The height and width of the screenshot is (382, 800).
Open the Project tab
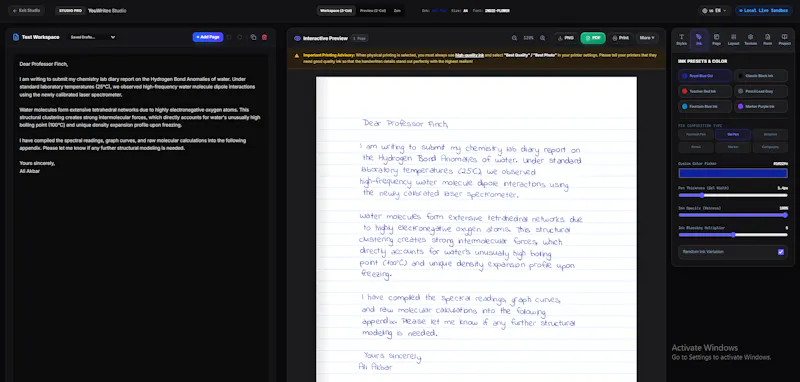[x=784, y=40]
